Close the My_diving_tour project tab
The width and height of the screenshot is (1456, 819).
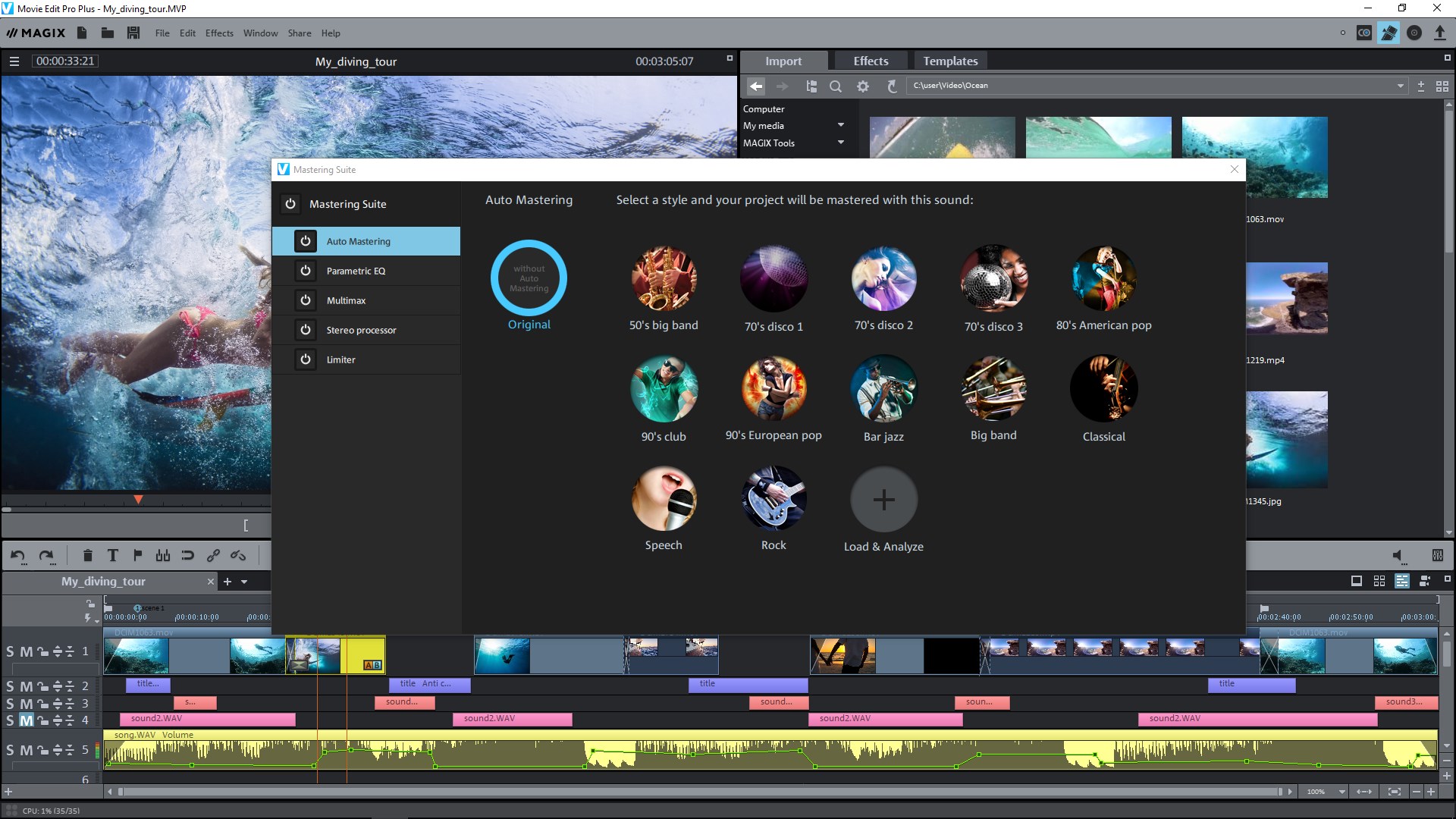211,582
